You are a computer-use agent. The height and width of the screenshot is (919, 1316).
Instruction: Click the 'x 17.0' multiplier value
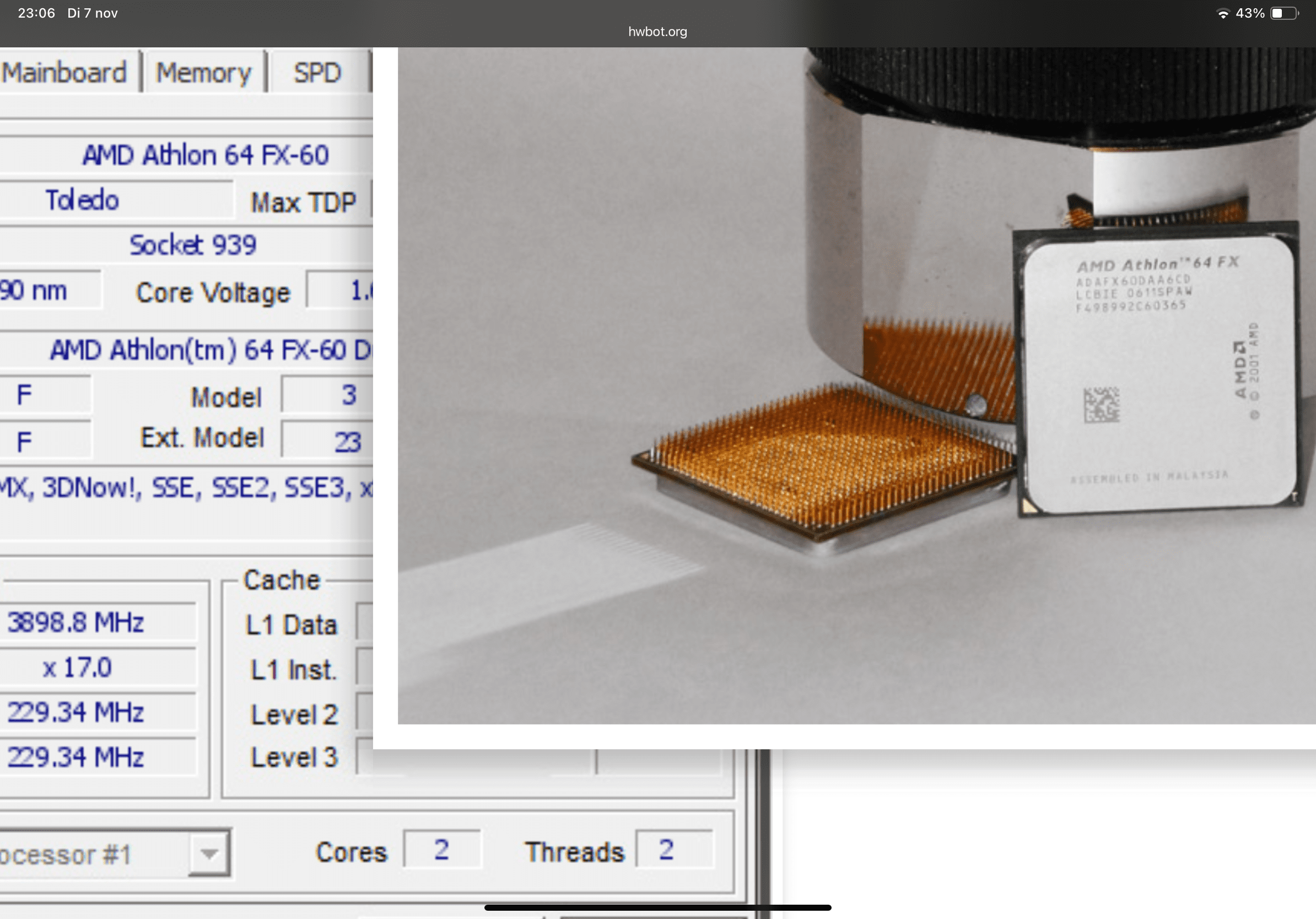pos(77,667)
